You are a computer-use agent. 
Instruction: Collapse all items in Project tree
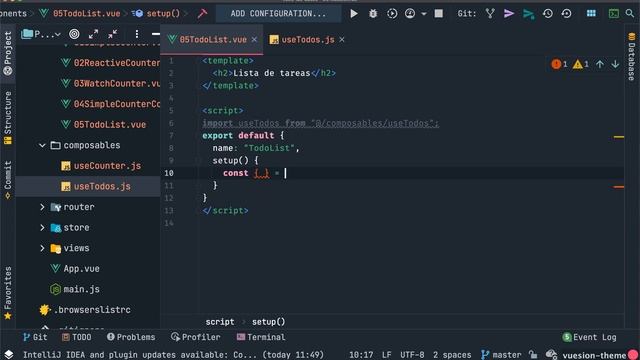113,34
